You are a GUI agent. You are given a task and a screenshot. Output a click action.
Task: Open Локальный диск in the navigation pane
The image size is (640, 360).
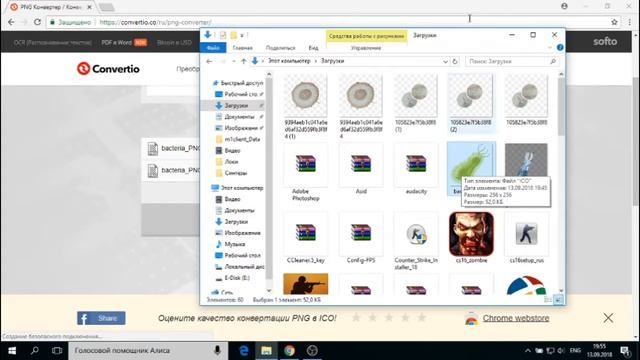tap(240, 267)
